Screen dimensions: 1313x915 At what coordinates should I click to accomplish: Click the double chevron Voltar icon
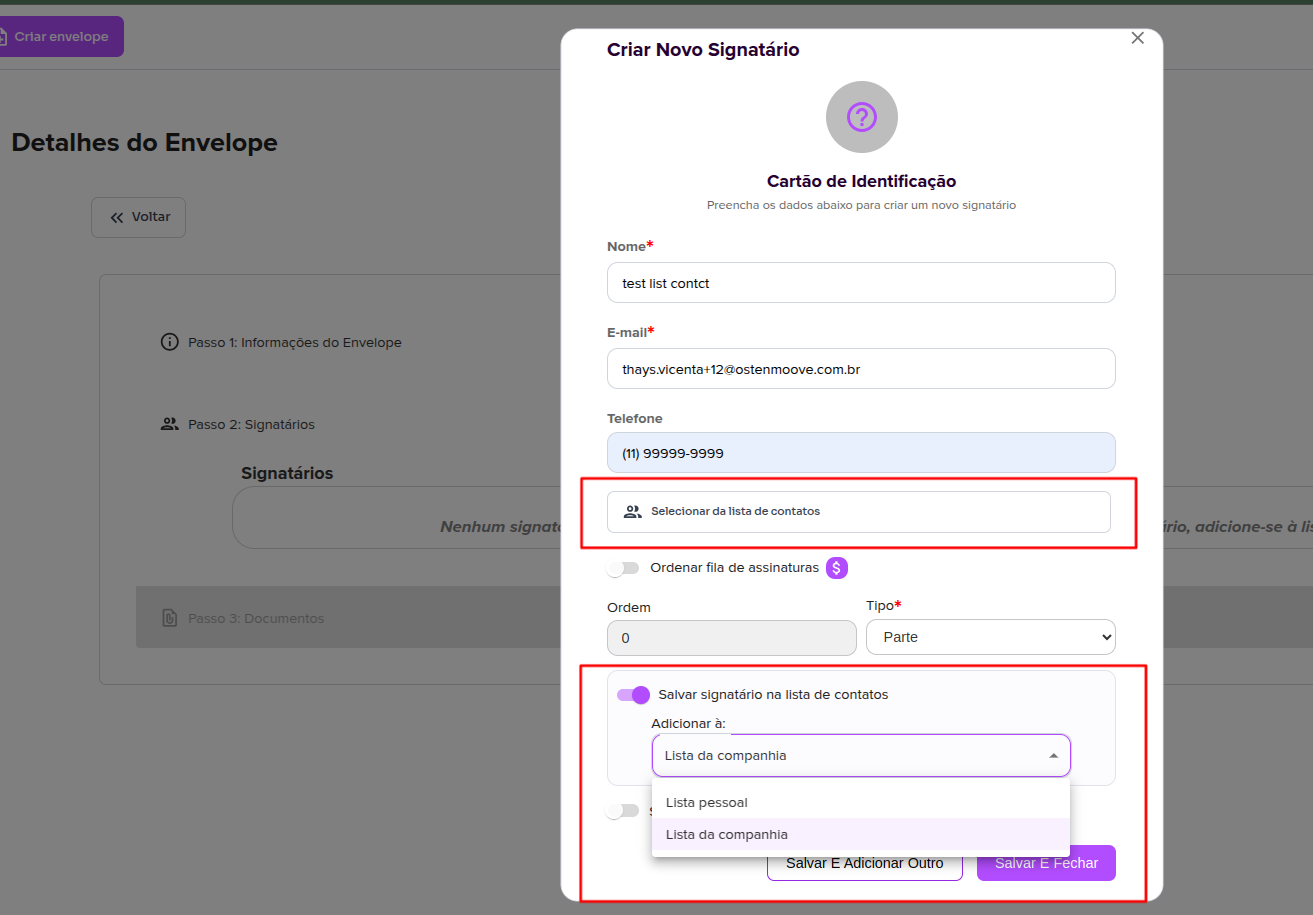[x=117, y=217]
